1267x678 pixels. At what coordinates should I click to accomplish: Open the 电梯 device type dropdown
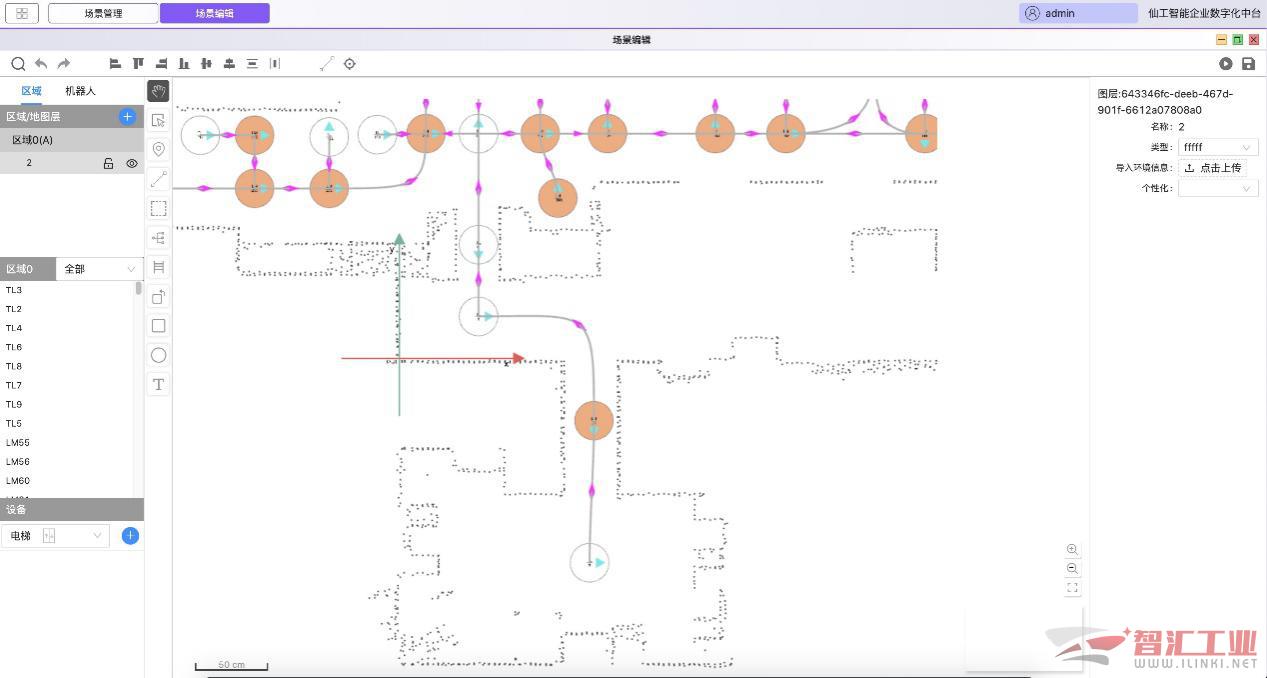[x=55, y=536]
